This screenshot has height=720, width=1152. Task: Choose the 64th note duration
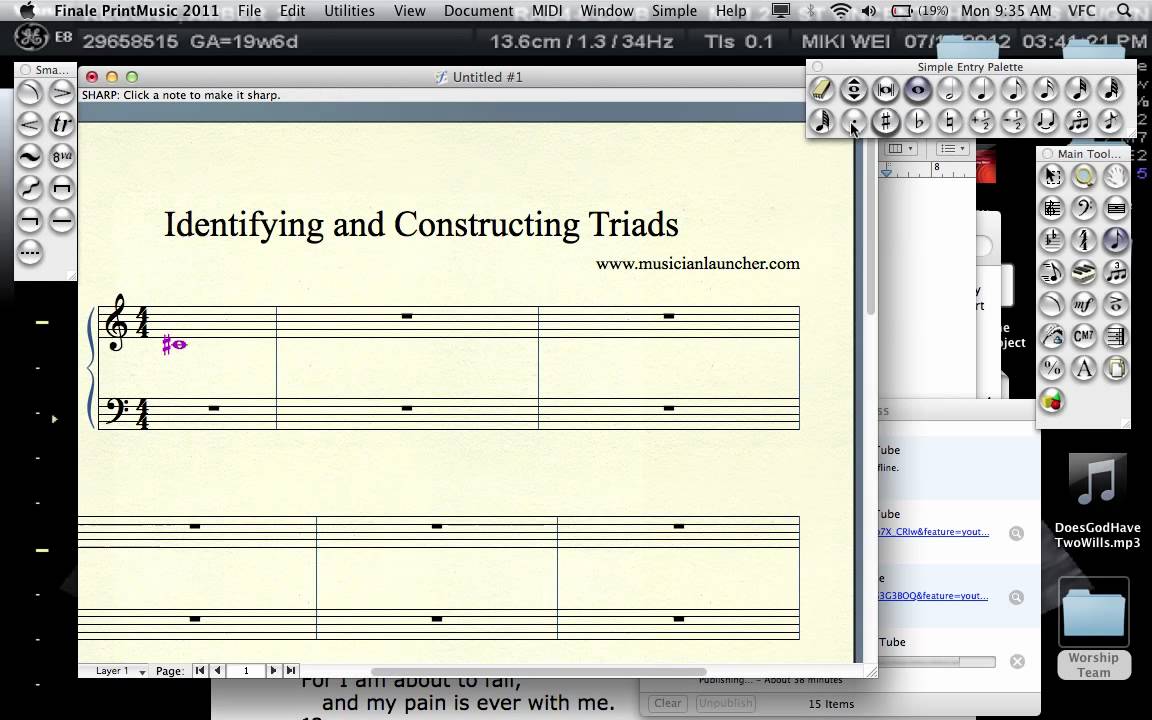[x=1110, y=90]
